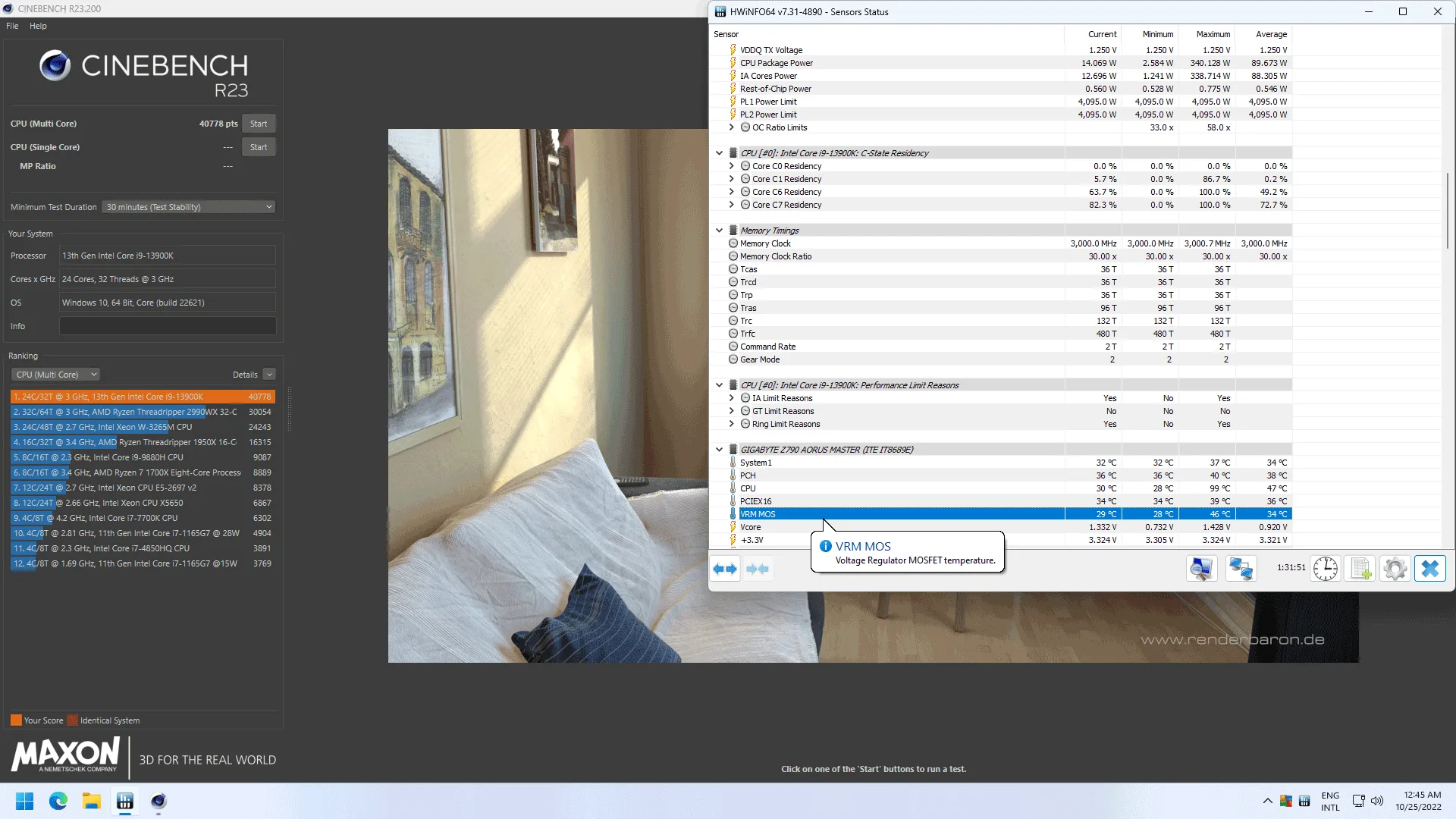Screen dimensions: 1456x819
Task: Toggle the ranking Details expander button
Action: [269, 375]
